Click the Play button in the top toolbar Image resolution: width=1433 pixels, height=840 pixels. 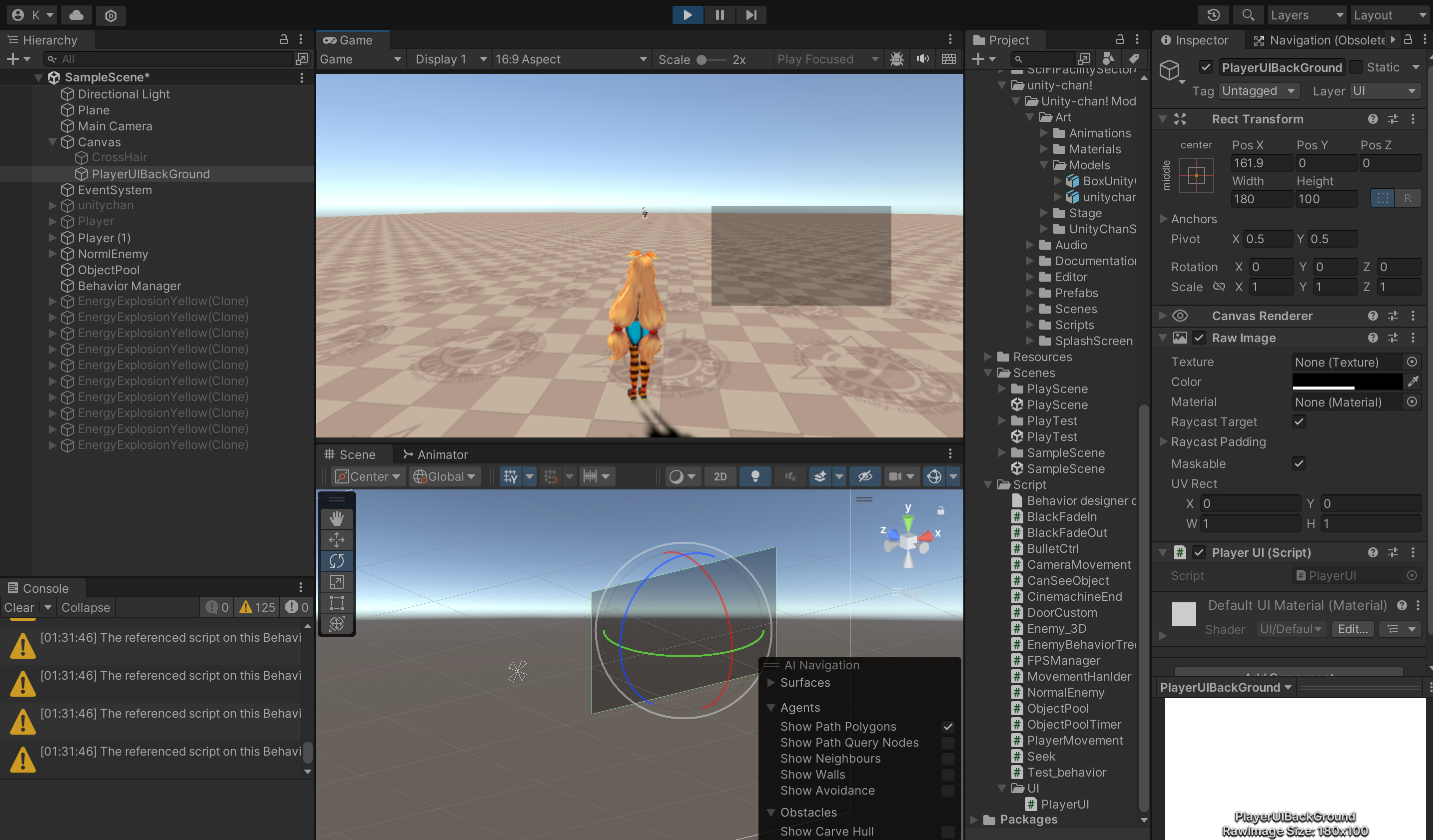pos(688,15)
